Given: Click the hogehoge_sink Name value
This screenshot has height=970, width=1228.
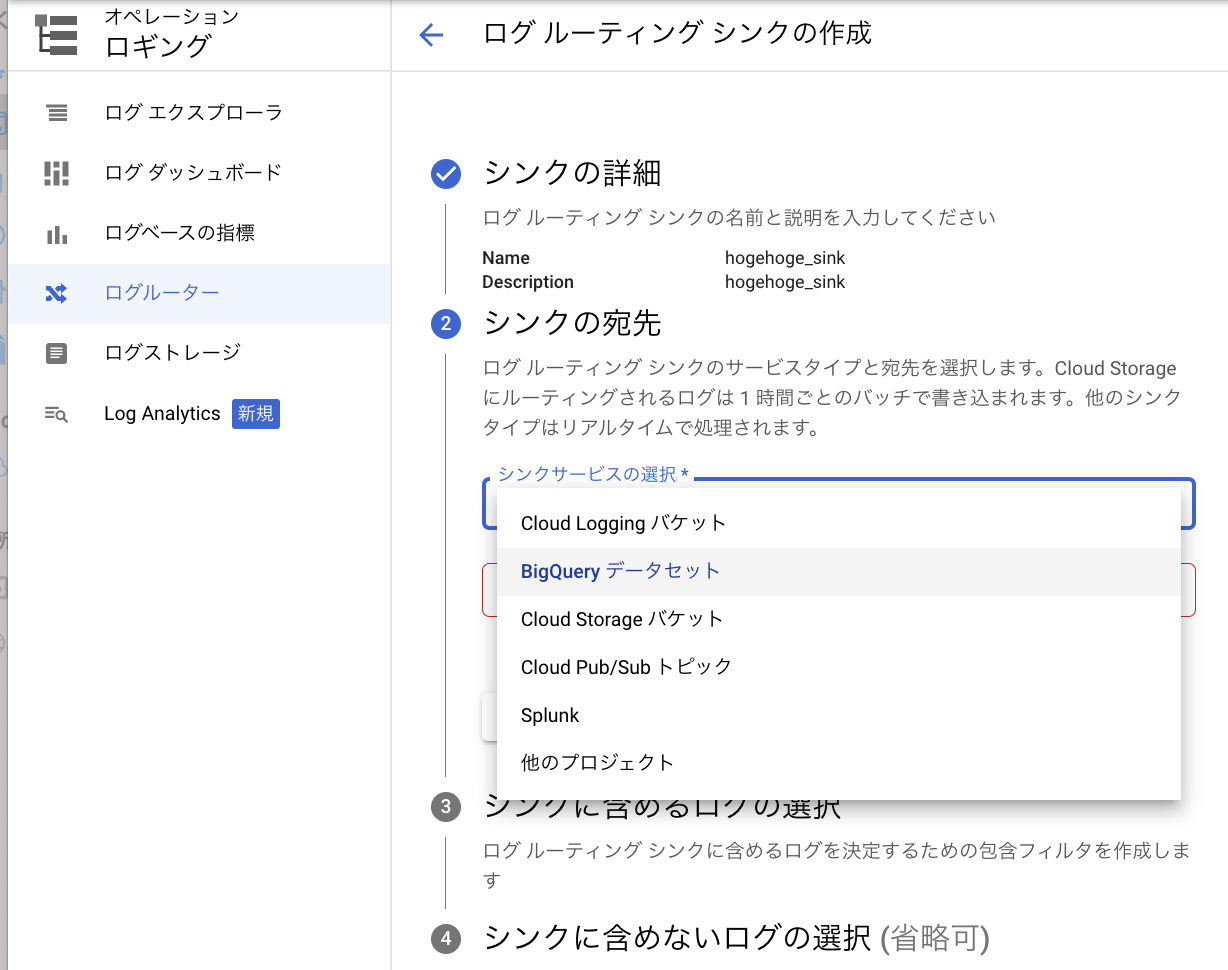Looking at the screenshot, I should click(785, 258).
